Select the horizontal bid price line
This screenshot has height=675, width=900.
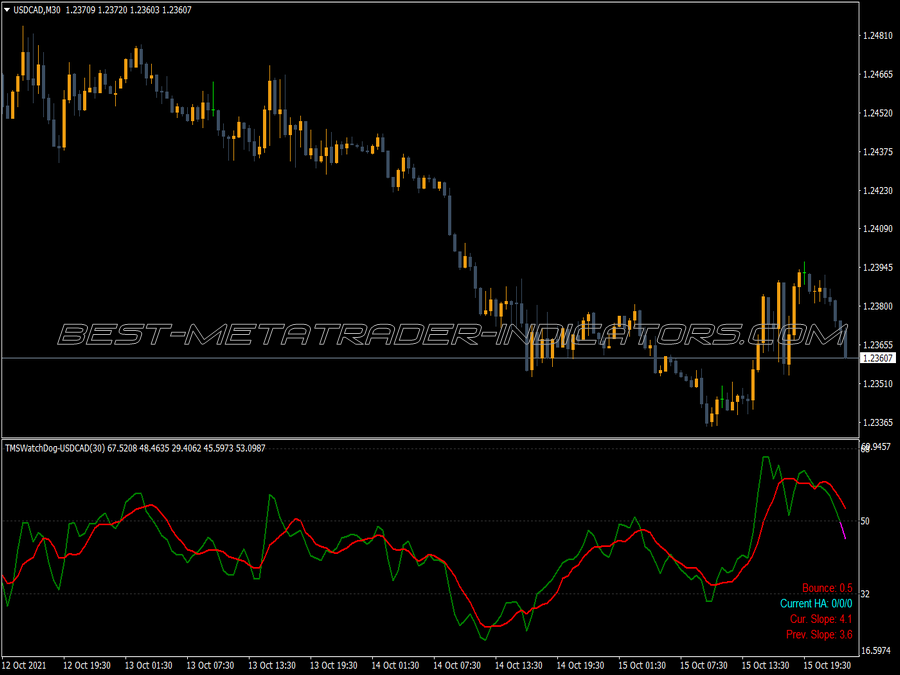coord(430,358)
